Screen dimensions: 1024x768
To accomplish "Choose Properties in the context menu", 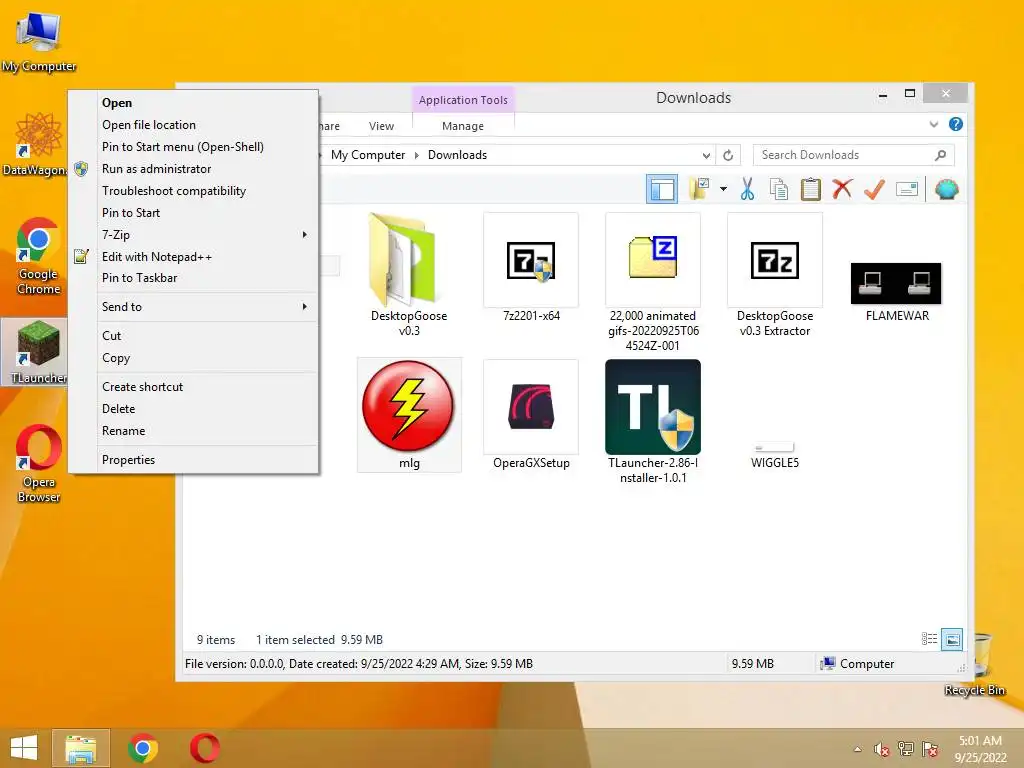I will (x=194, y=460).
